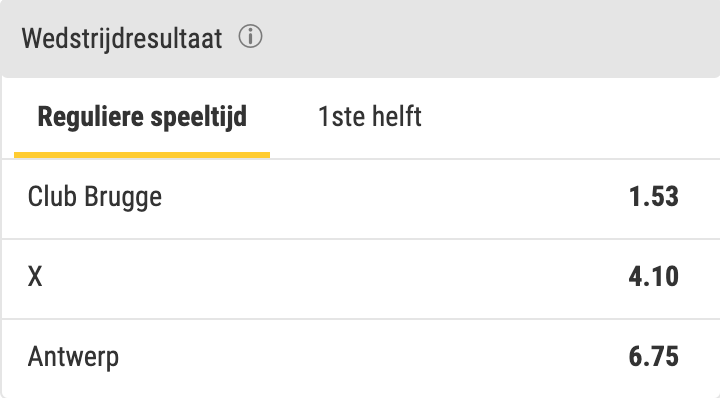Click the X draw label
Viewport: 720px width, 398px height.
[x=35, y=277]
